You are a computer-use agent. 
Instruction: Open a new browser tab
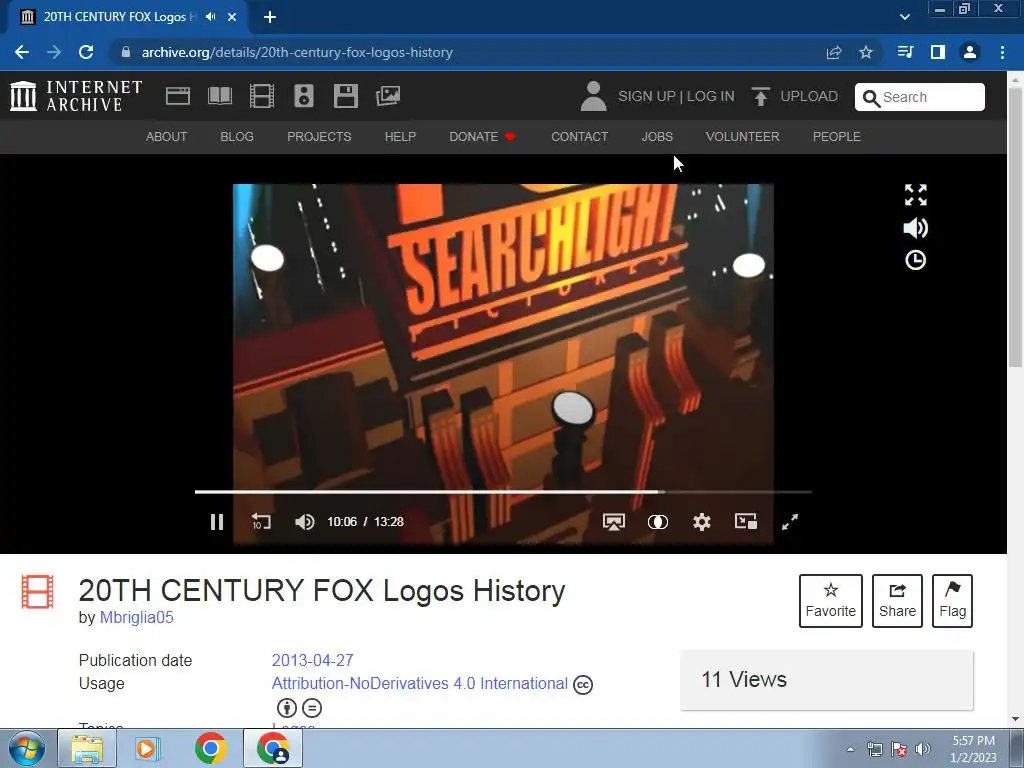[270, 17]
